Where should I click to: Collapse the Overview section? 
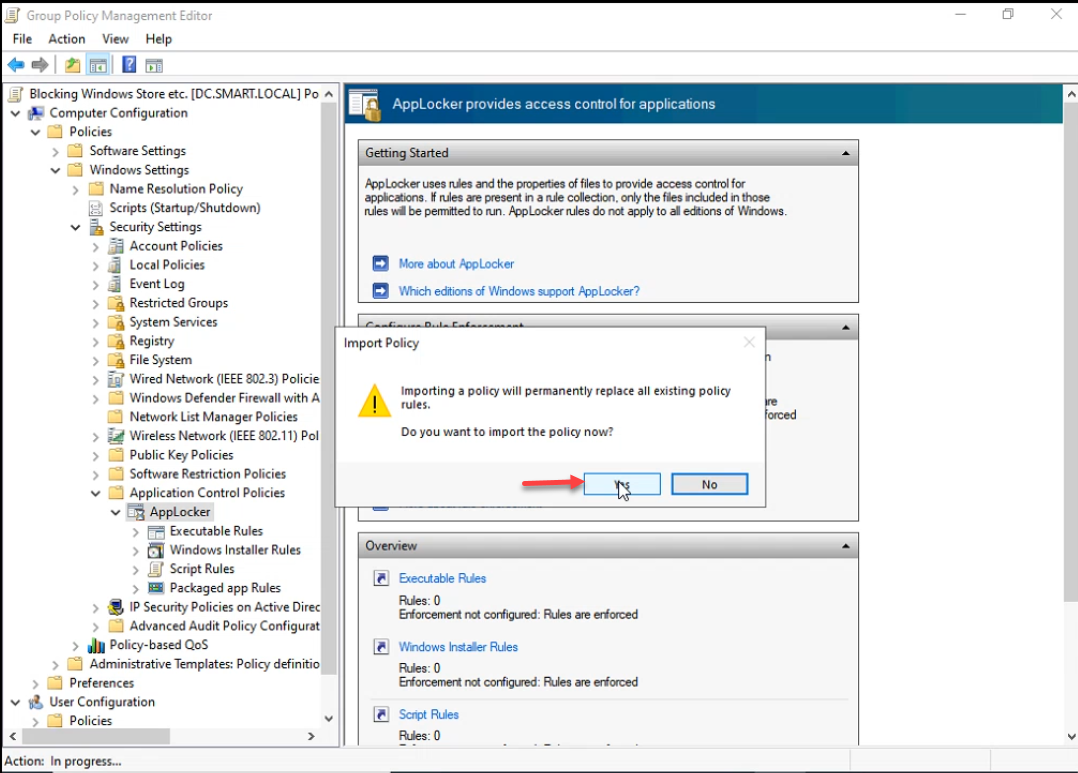[846, 546]
